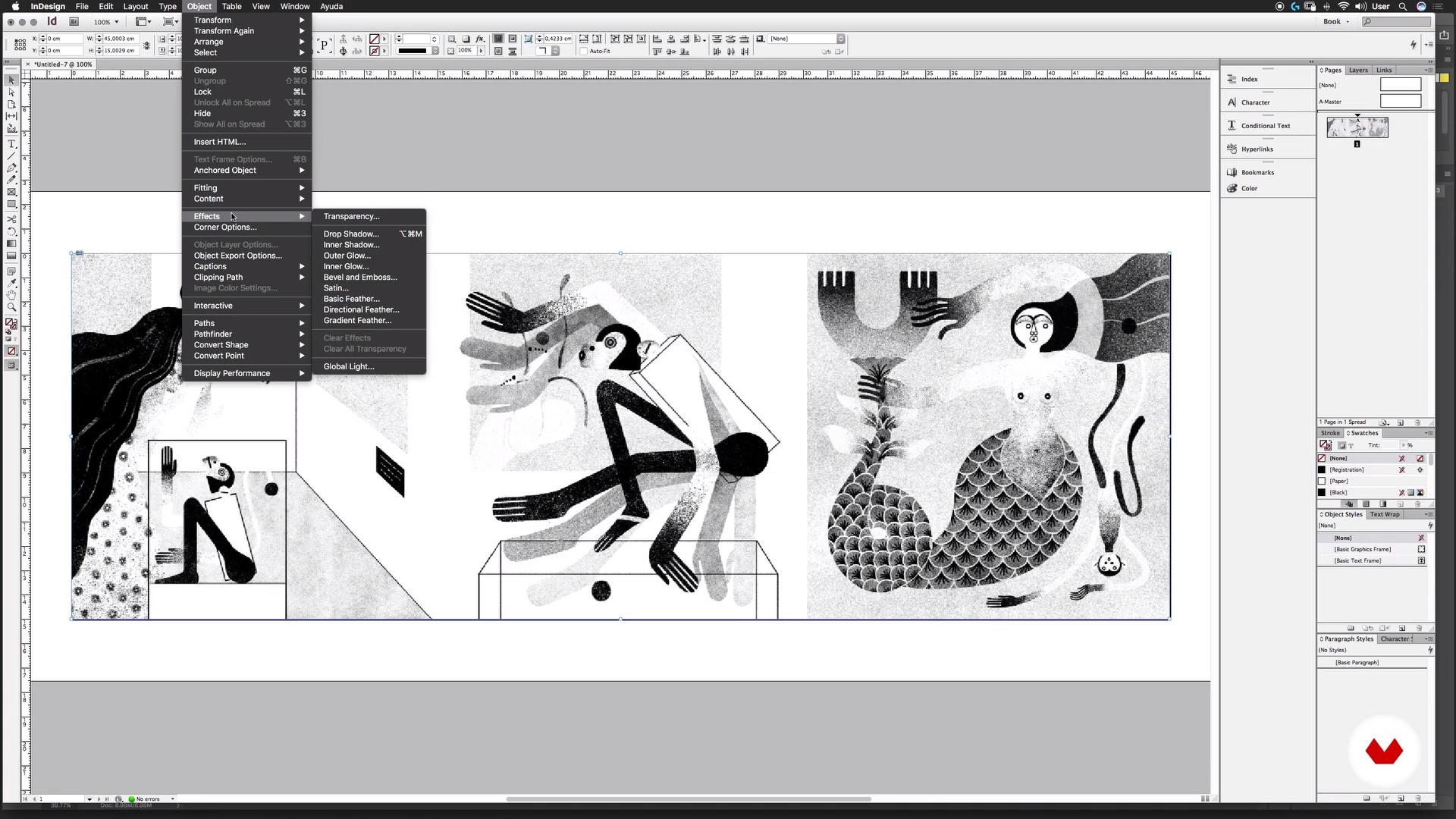
Task: Open the Hyperlinks panel
Action: [1257, 149]
